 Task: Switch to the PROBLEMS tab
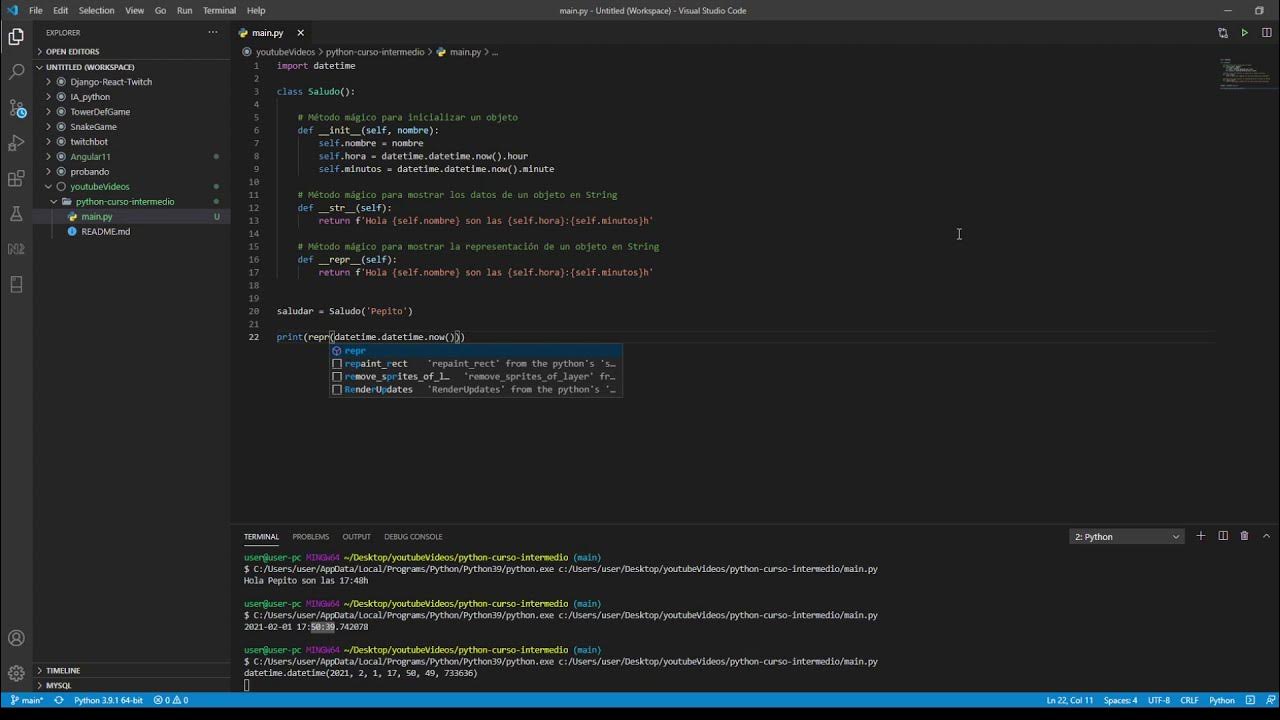tap(310, 537)
